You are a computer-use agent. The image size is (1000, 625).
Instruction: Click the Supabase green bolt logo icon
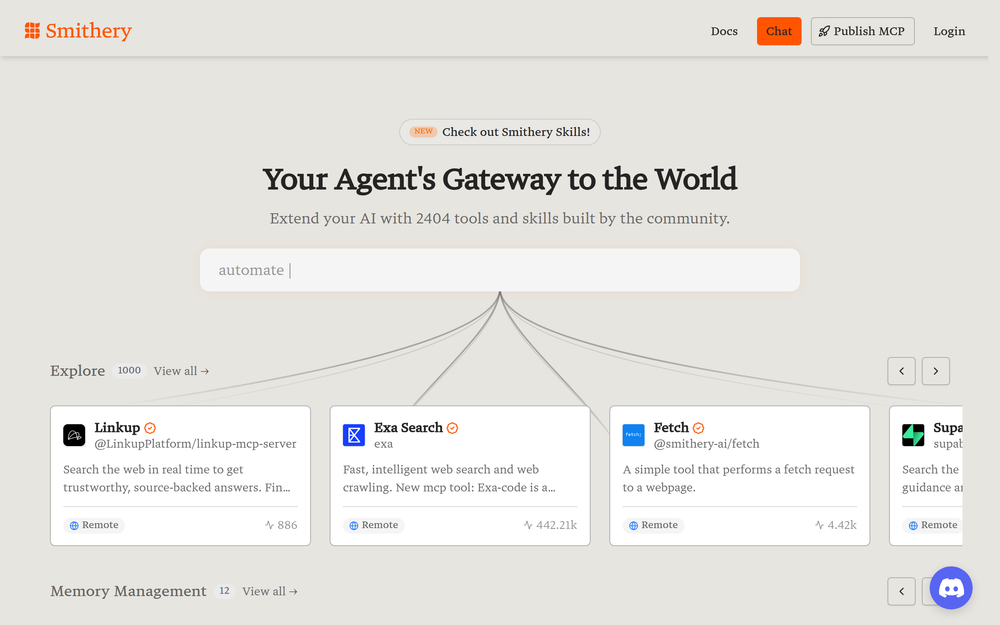(913, 435)
